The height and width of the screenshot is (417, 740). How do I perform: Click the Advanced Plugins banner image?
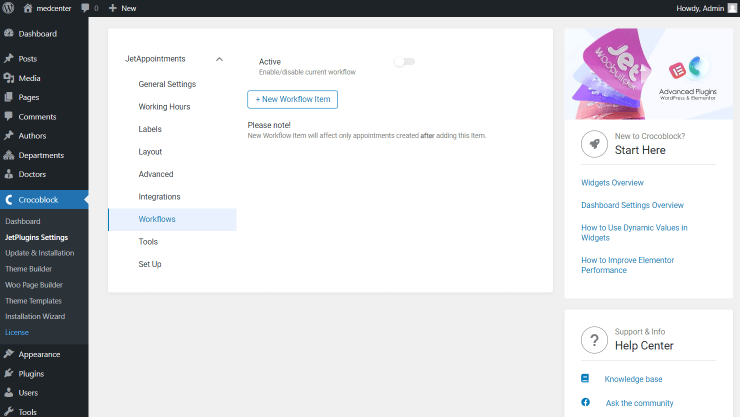[x=648, y=74]
